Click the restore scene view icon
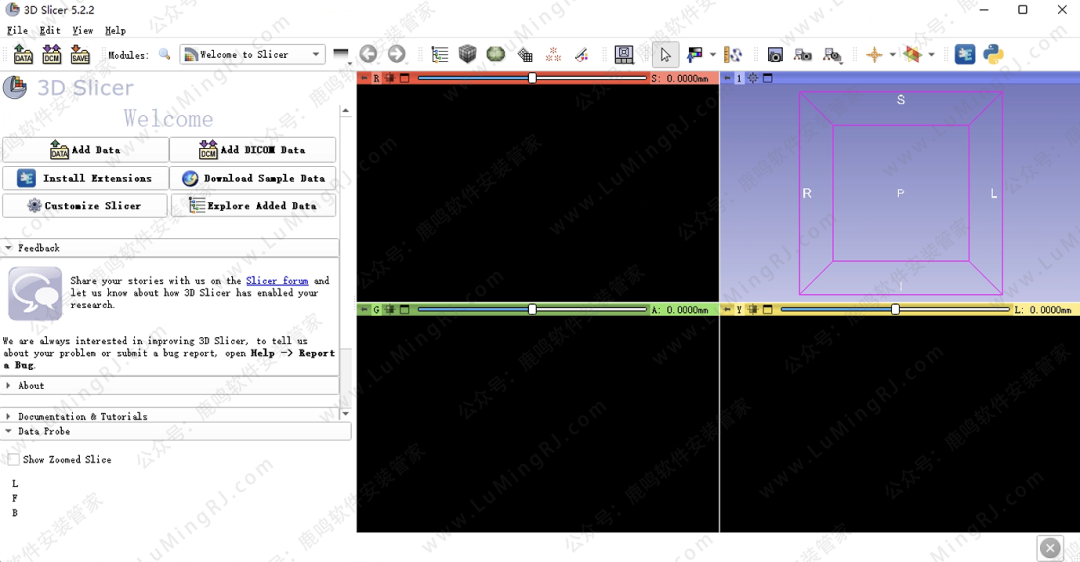This screenshot has height=562, width=1080. coord(832,54)
